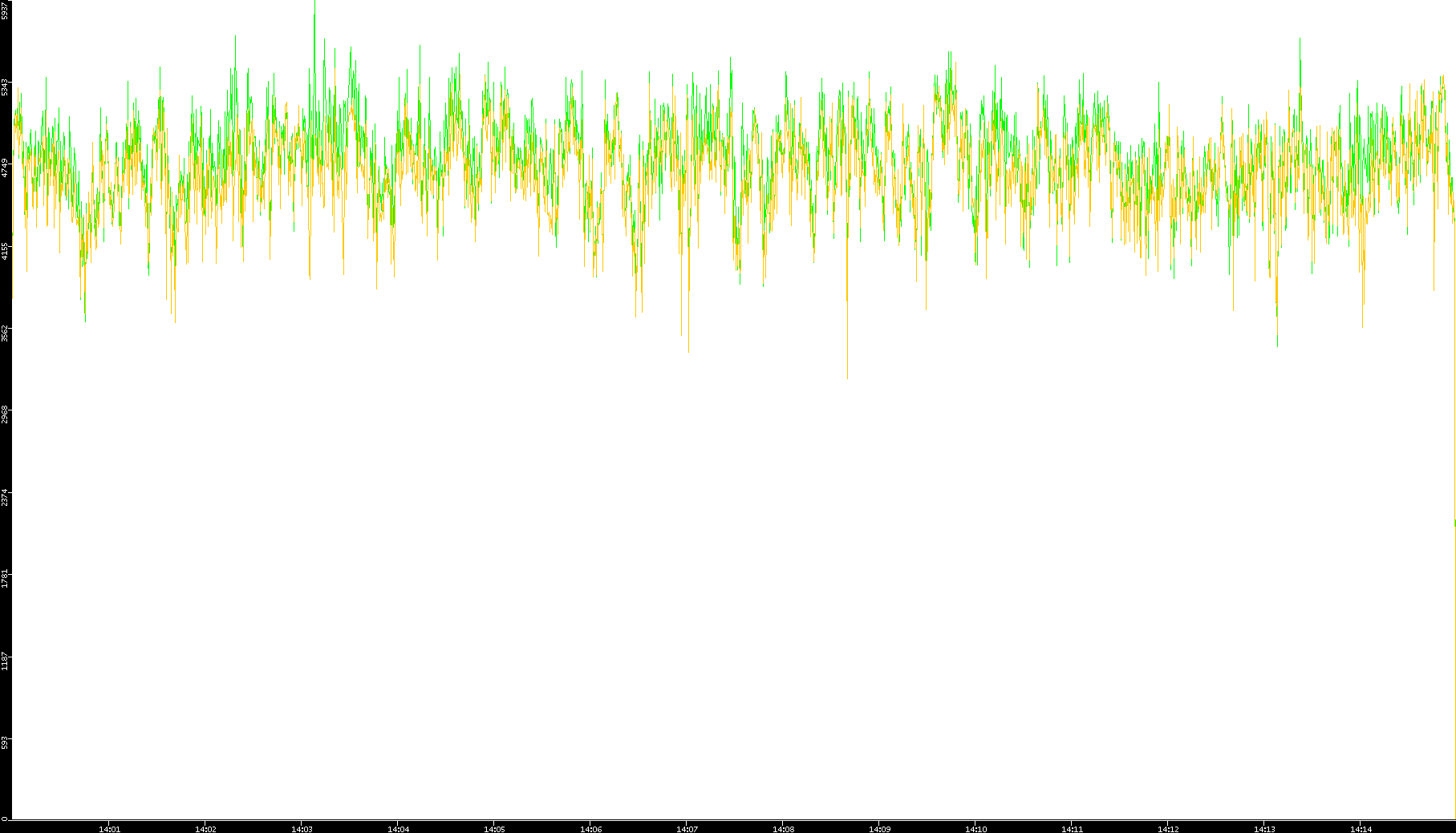1456x833 pixels.
Task: Click the 14:09 time axis label
Action: 879,828
